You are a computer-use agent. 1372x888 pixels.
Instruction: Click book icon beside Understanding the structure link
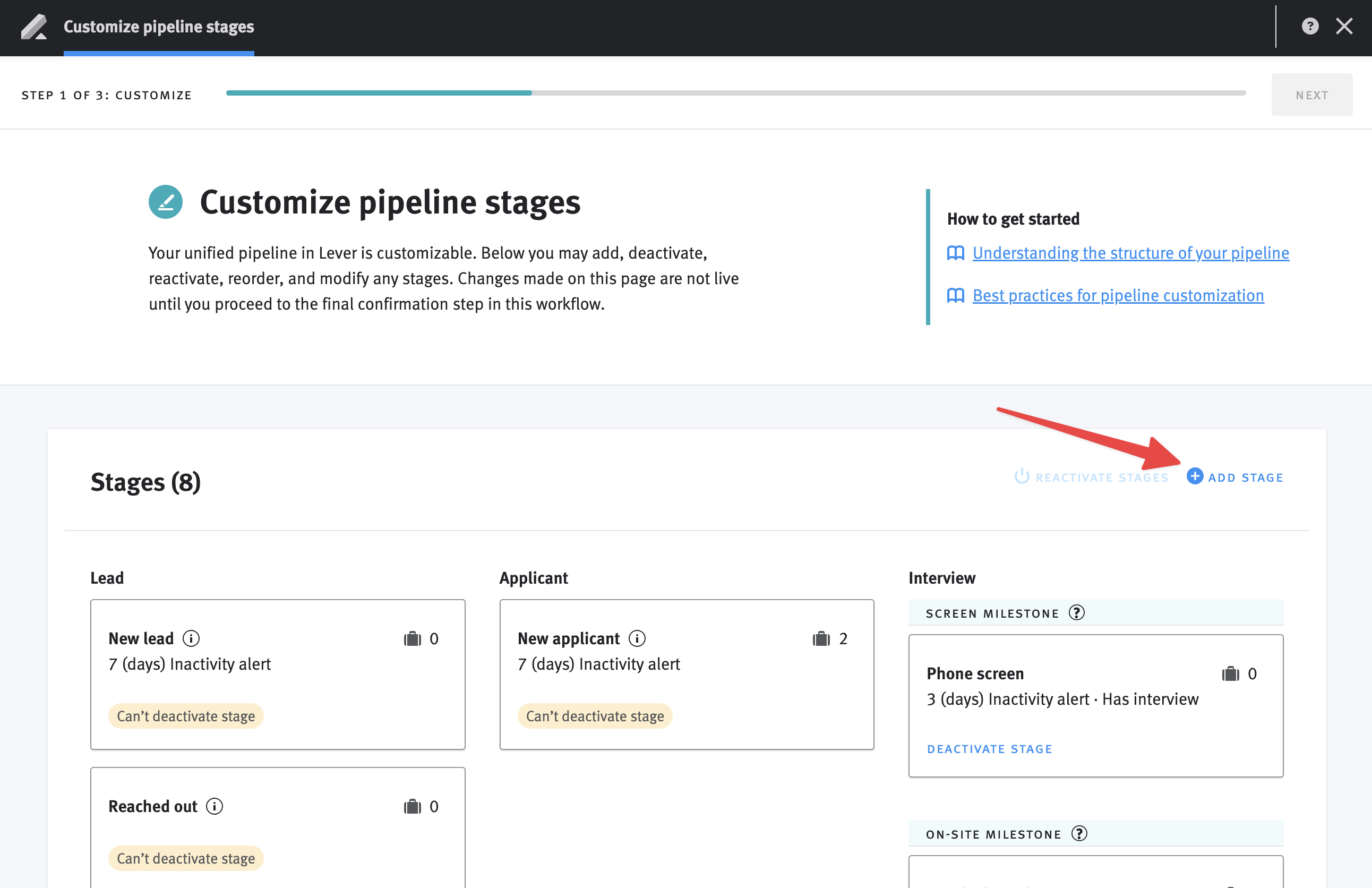click(955, 253)
